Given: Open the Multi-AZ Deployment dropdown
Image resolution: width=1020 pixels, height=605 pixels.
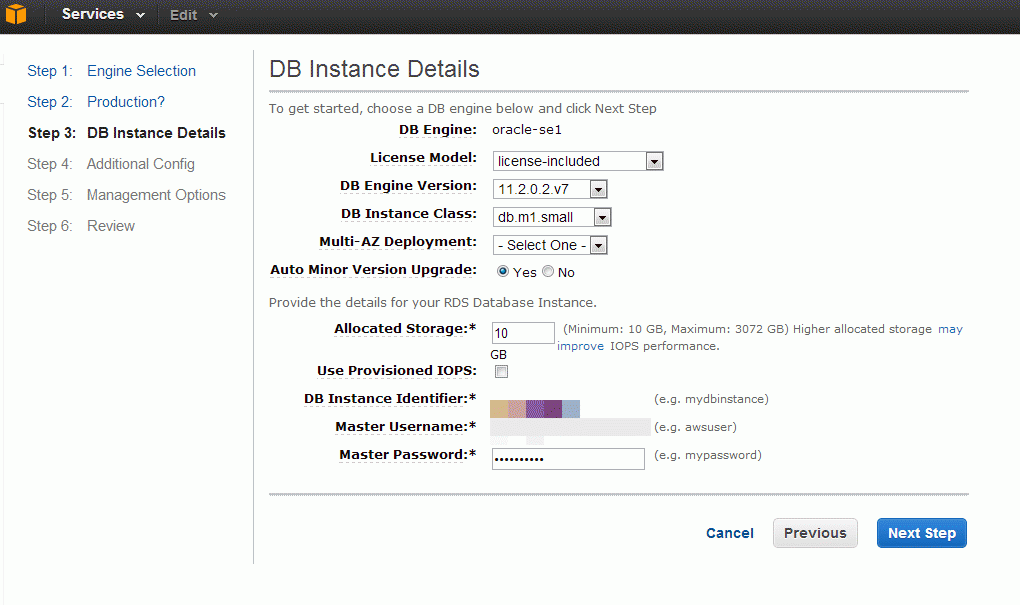Looking at the screenshot, I should (x=550, y=245).
